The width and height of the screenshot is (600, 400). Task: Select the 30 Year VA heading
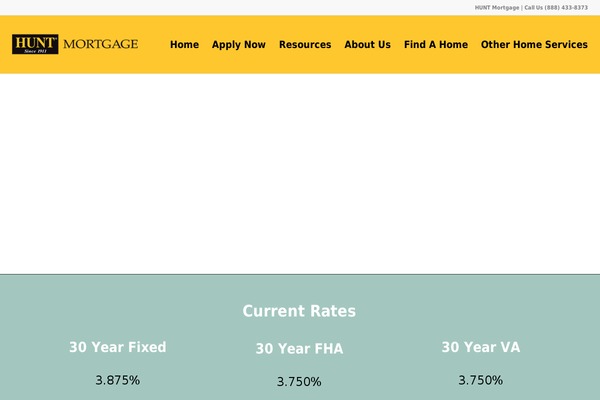[x=481, y=347]
